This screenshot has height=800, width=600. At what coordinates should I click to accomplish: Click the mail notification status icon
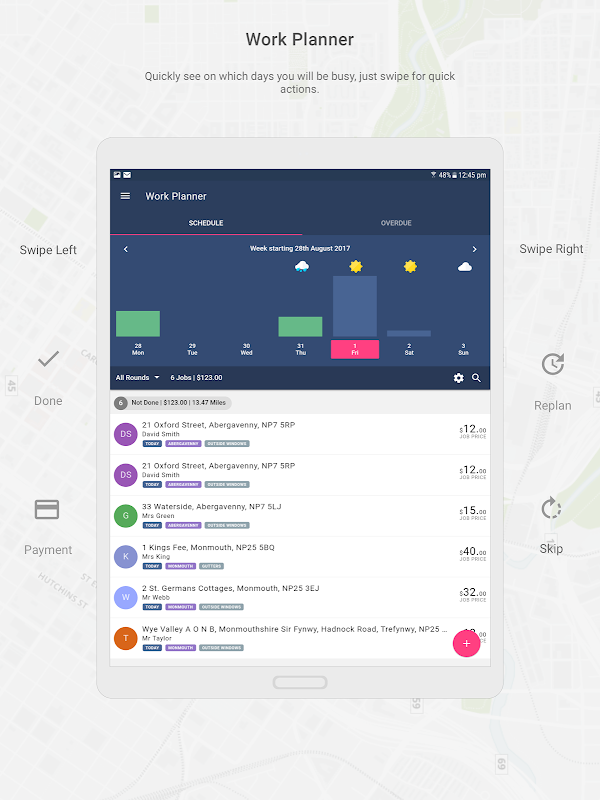point(127,175)
